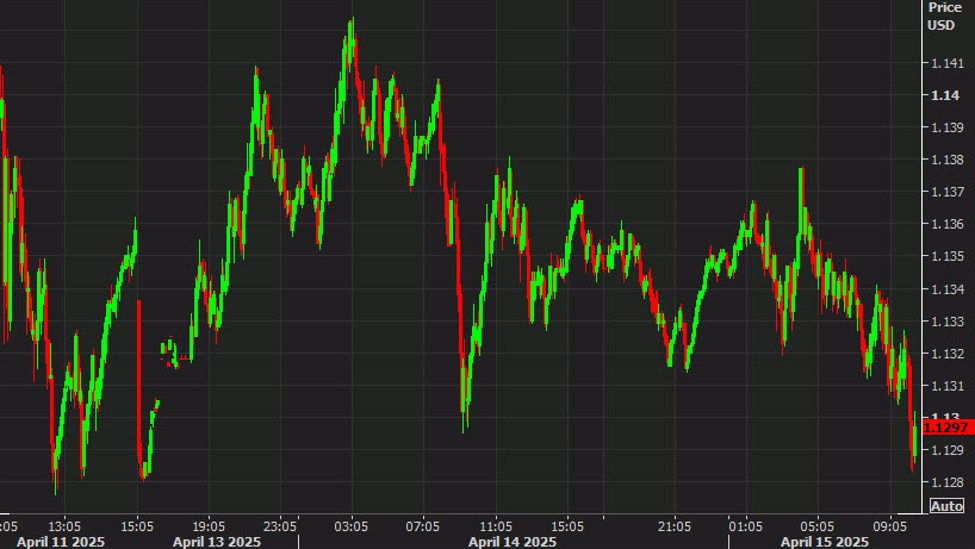Click the 13:05 time label

click(65, 527)
